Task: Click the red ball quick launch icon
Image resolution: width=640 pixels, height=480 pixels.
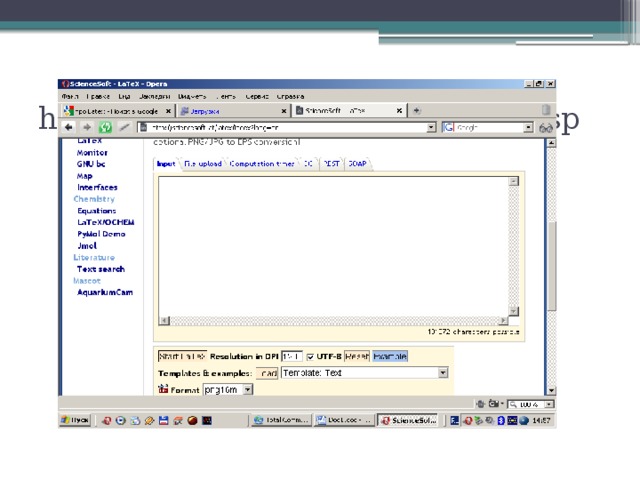Action: (x=192, y=420)
